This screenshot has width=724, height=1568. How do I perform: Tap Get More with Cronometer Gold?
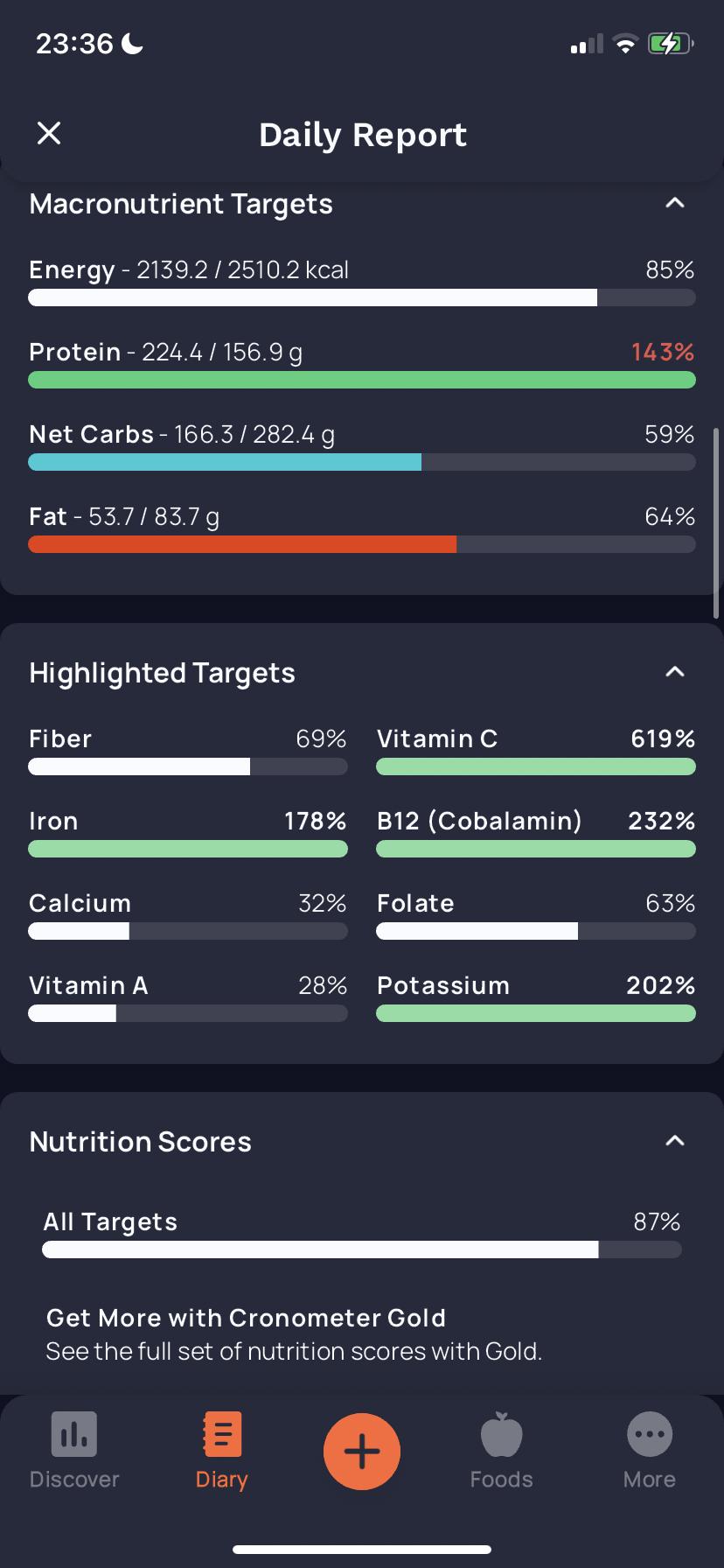pyautogui.click(x=247, y=1318)
